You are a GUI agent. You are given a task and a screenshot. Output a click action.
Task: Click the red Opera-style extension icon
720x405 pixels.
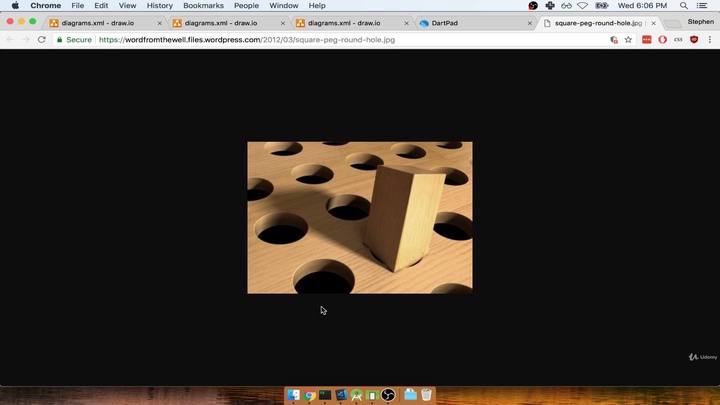(x=662, y=40)
